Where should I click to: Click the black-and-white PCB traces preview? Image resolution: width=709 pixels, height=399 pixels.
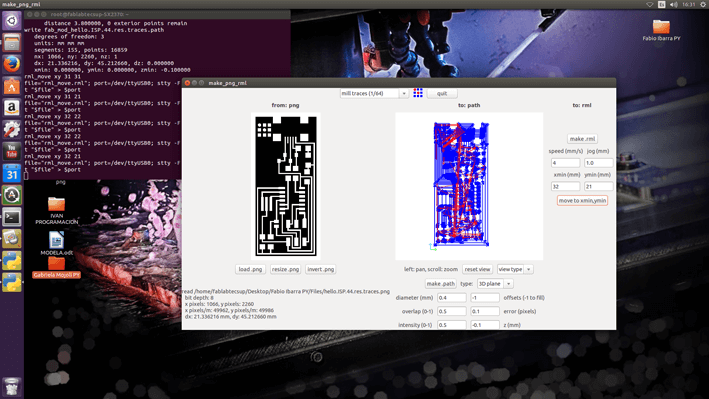pyautogui.click(x=286, y=186)
